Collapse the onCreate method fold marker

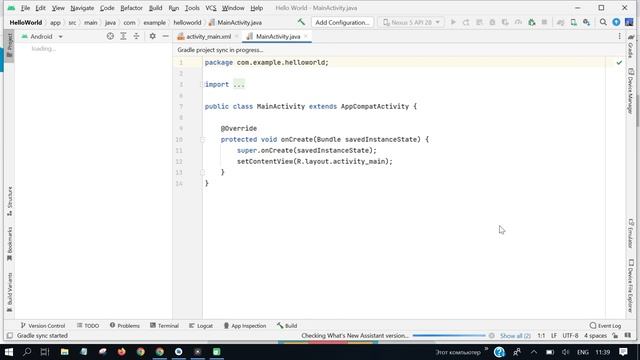point(202,140)
